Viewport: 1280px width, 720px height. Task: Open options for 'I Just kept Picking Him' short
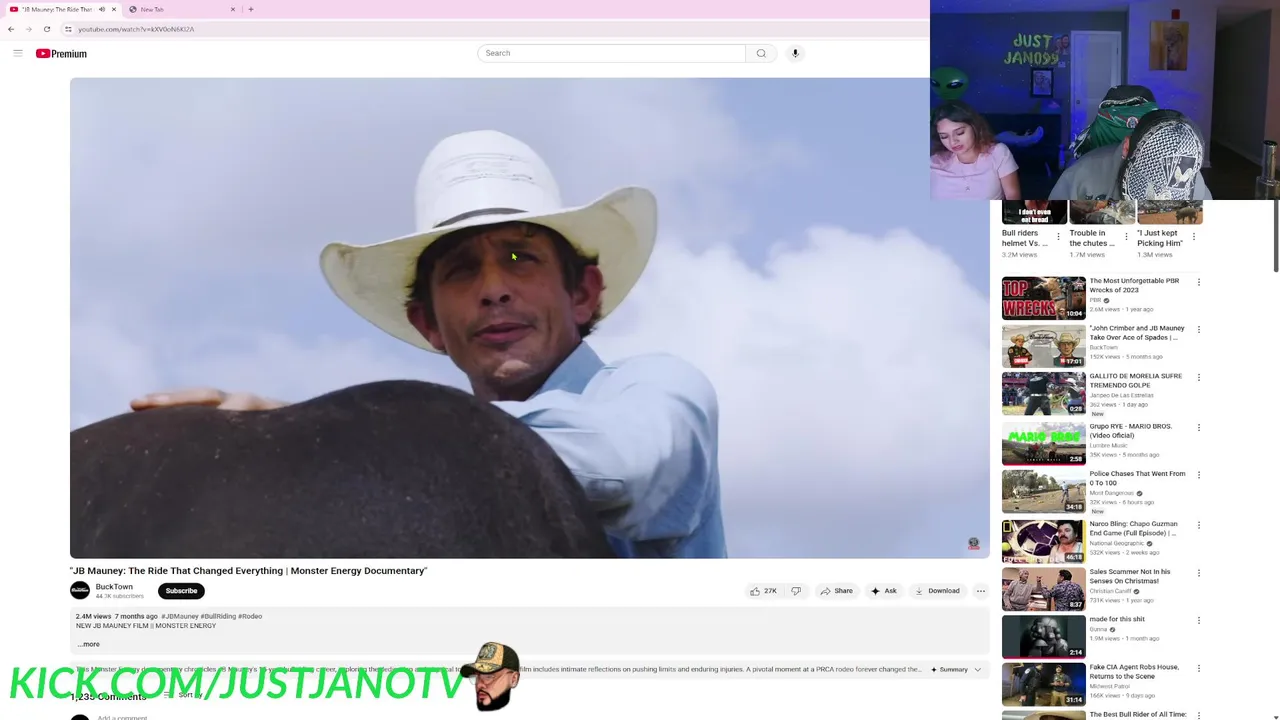1193,237
